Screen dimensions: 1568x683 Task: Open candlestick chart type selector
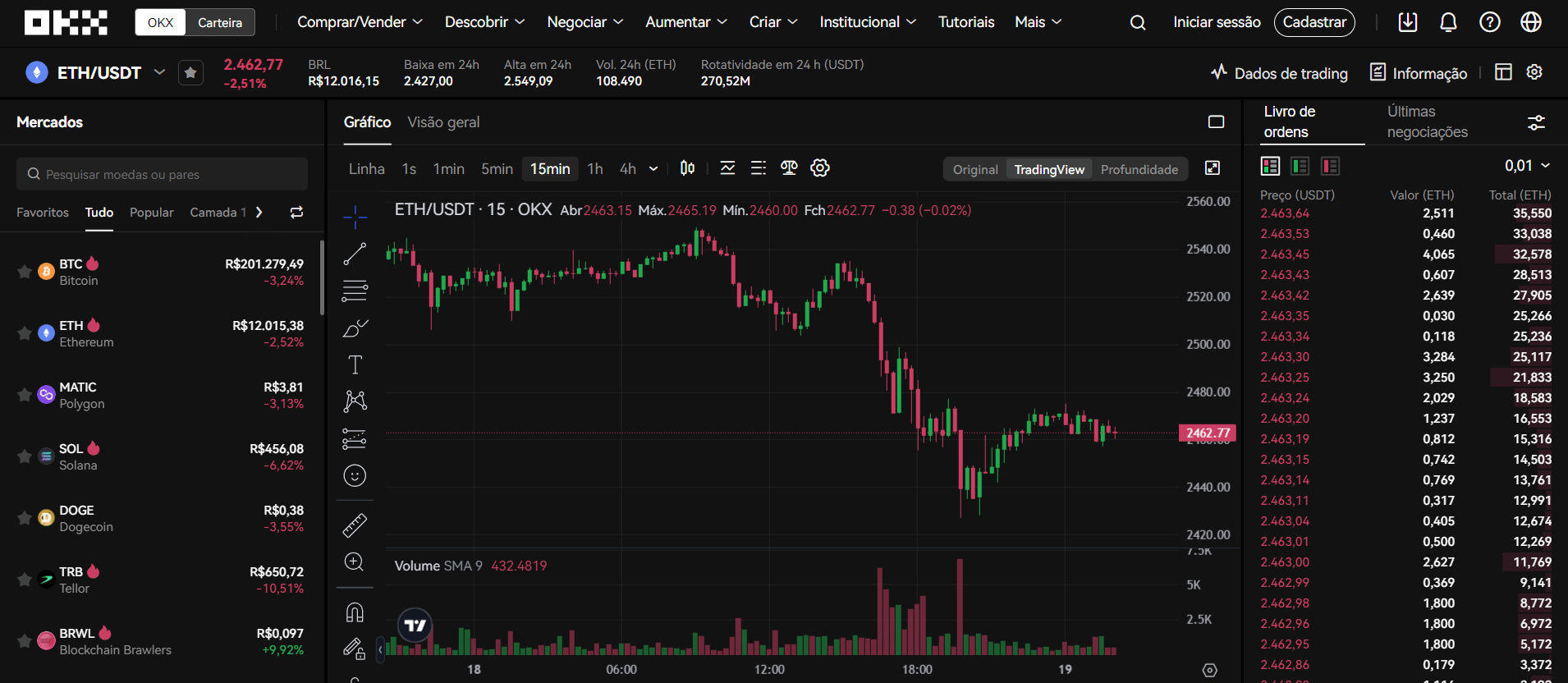tap(687, 168)
